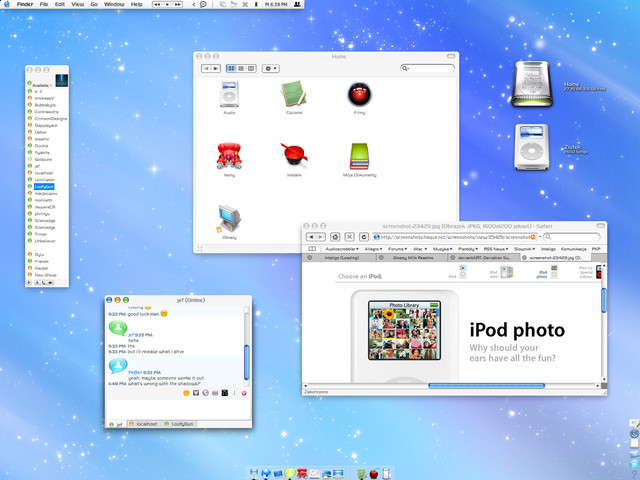Reload the page in Safari toolbar
Screen dimensions: 640x480
364,237
